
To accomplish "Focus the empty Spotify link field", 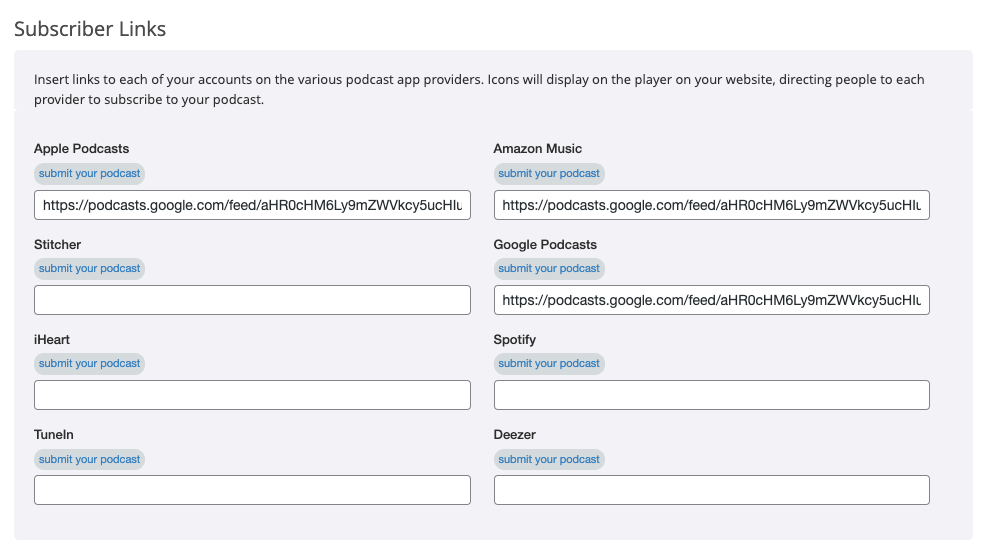I will tap(711, 395).
